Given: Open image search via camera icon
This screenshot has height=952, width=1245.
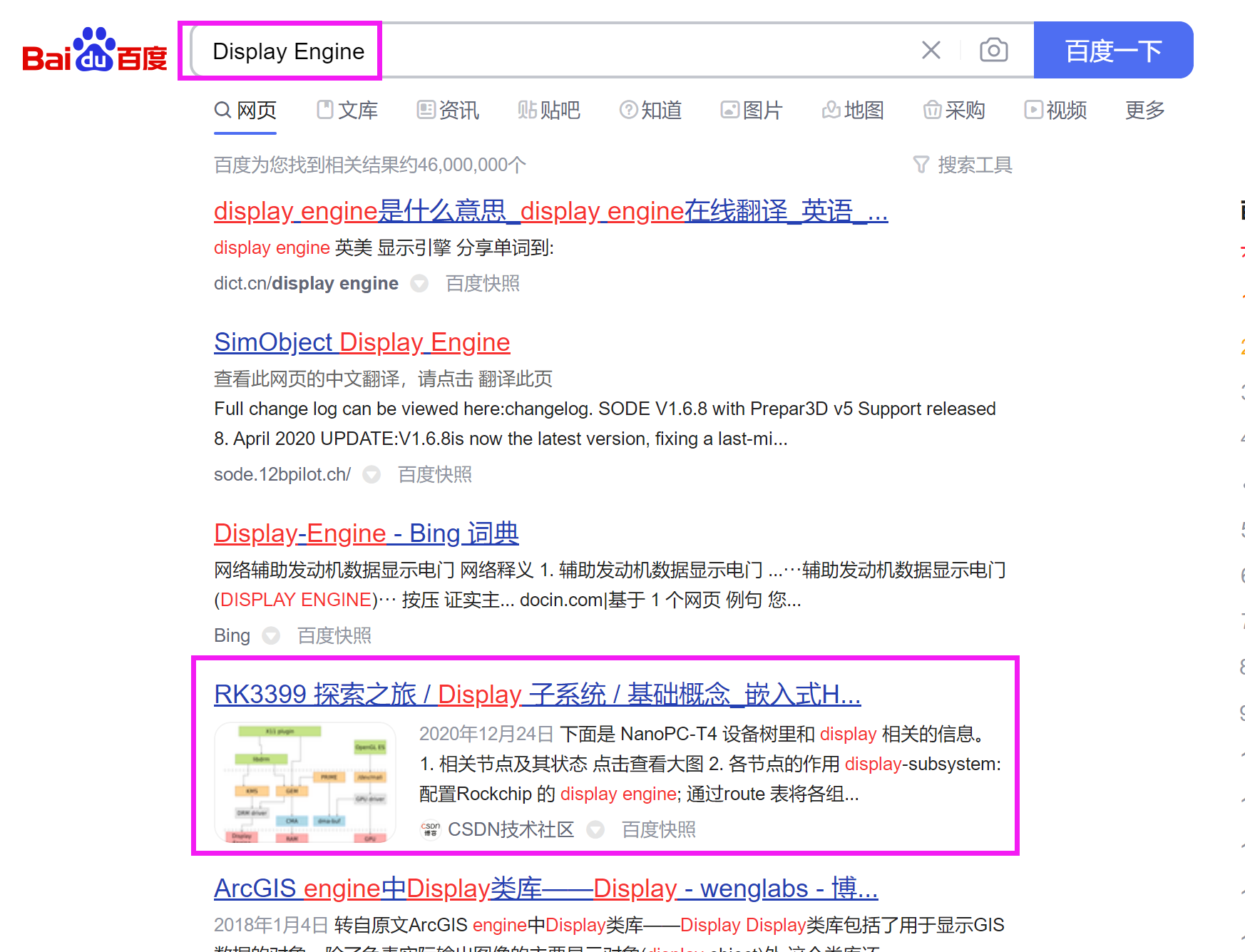Looking at the screenshot, I should pos(993,50).
